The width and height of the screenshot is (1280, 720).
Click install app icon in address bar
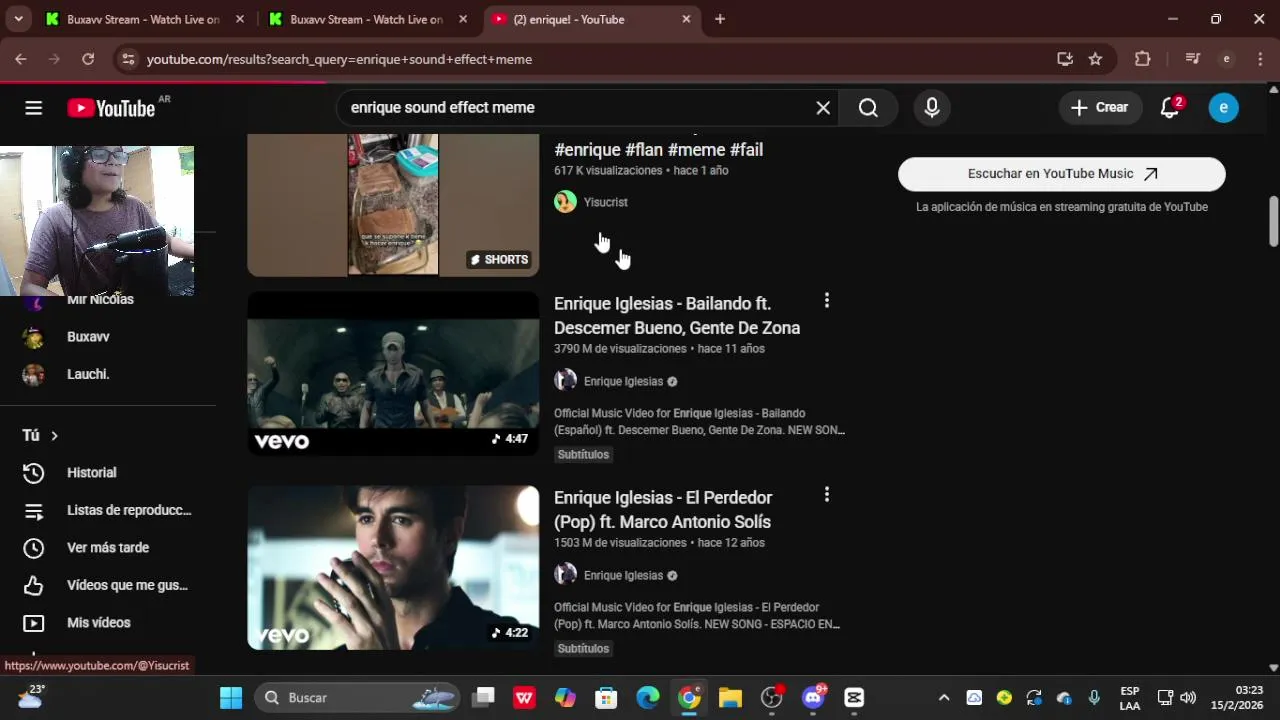click(x=1065, y=59)
